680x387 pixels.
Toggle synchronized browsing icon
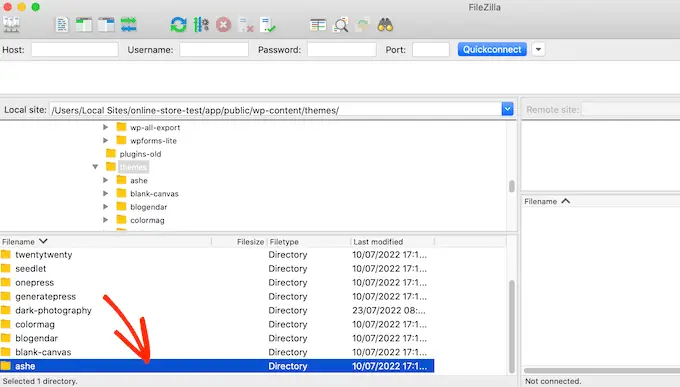coord(363,25)
